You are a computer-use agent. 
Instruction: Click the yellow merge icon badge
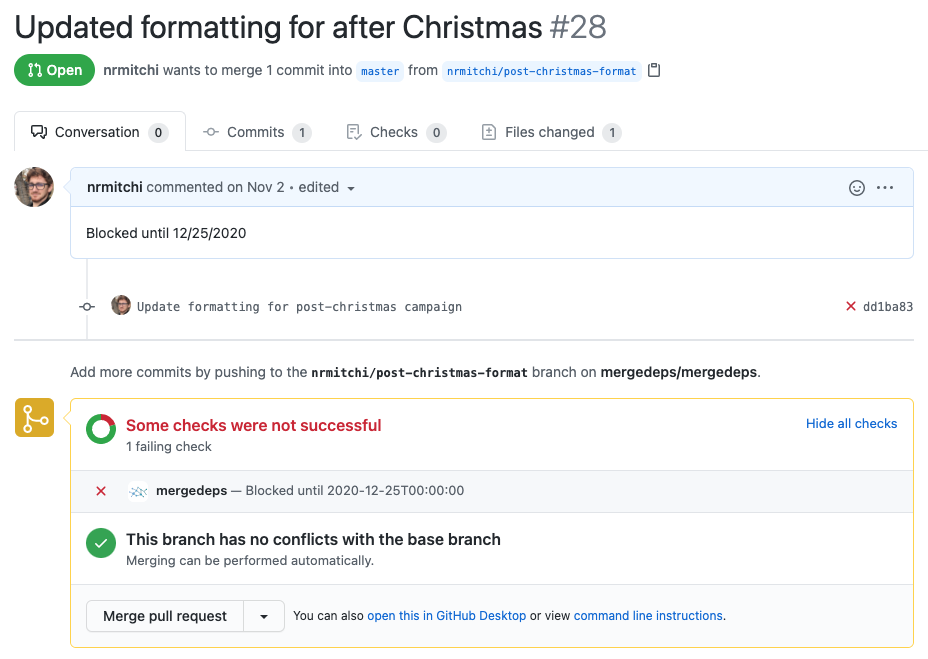(34, 417)
